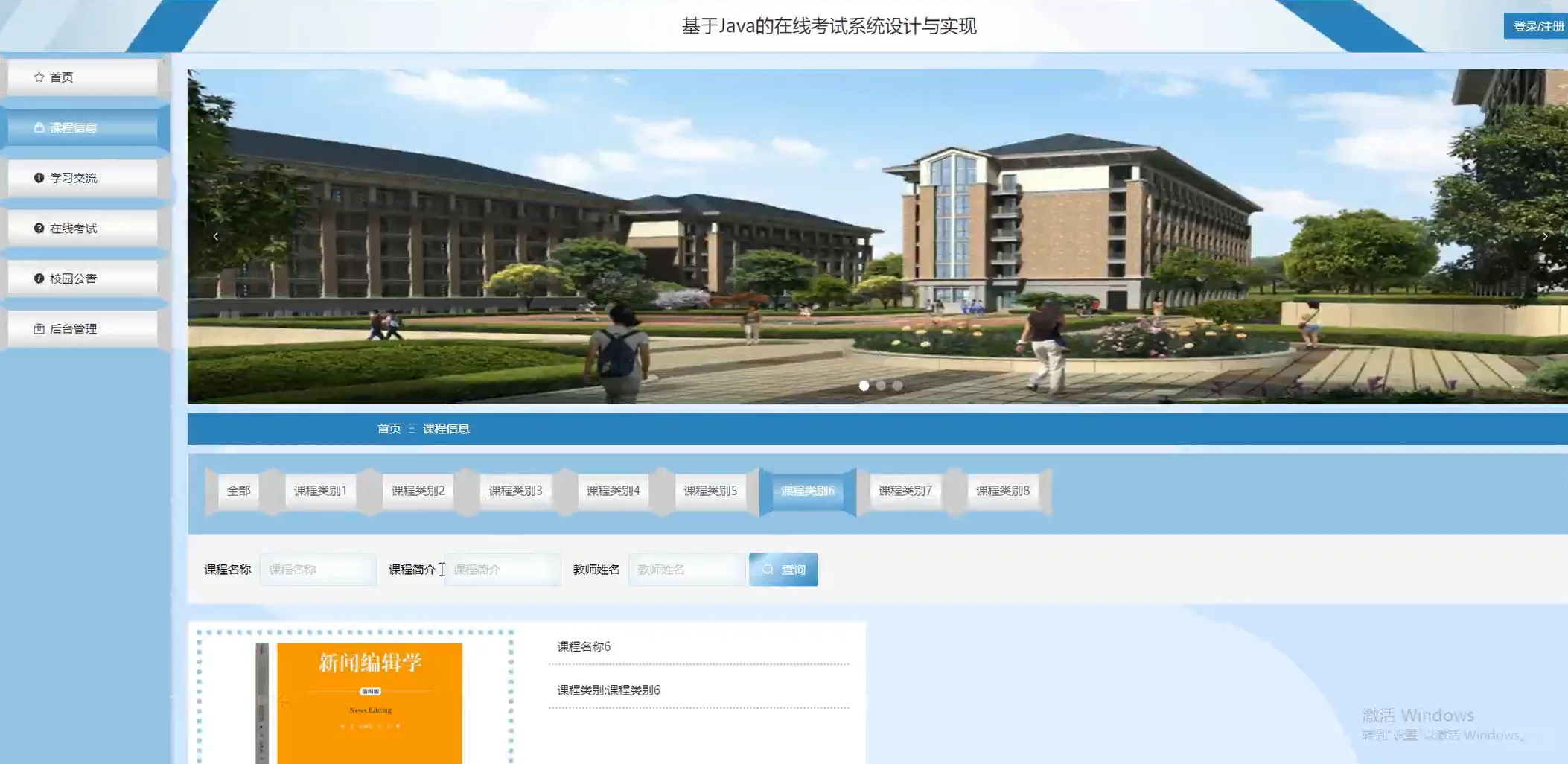Select the 全部 category filter

click(x=240, y=491)
